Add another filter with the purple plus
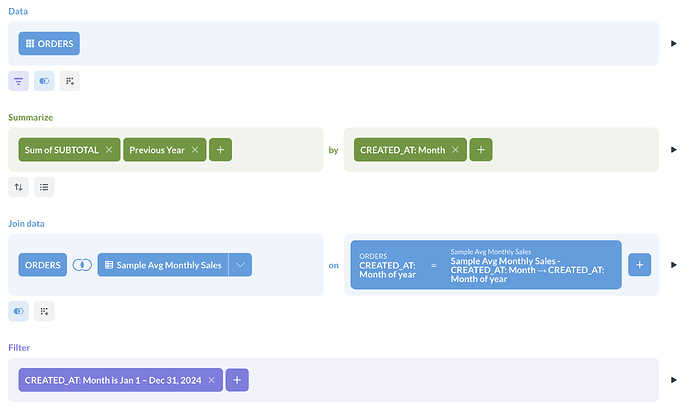 click(x=237, y=380)
